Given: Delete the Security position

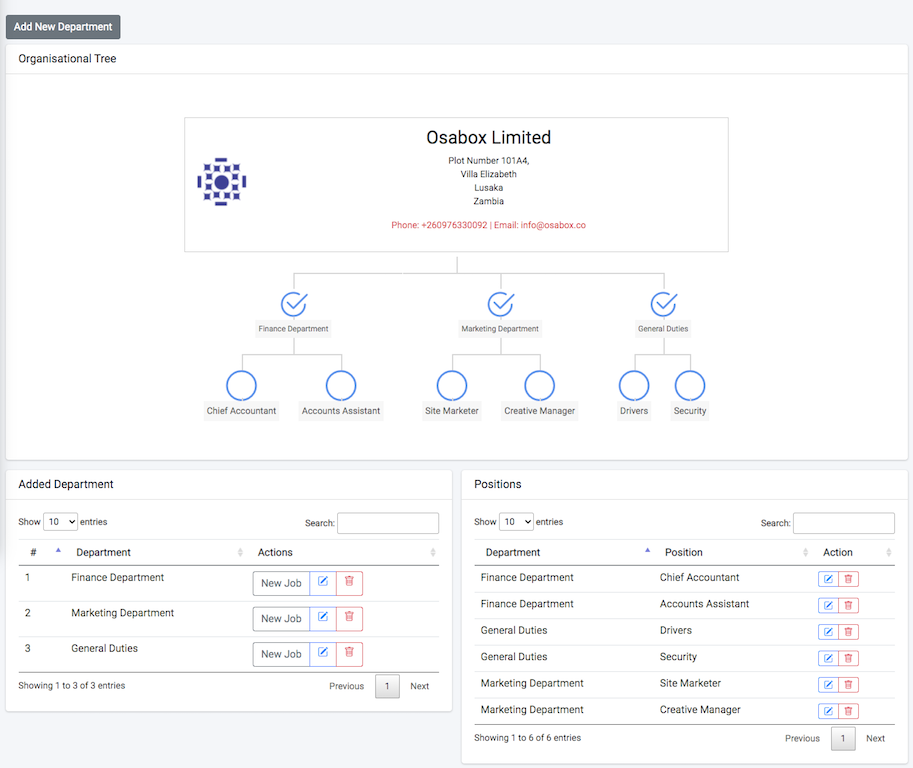Looking at the screenshot, I should (848, 658).
